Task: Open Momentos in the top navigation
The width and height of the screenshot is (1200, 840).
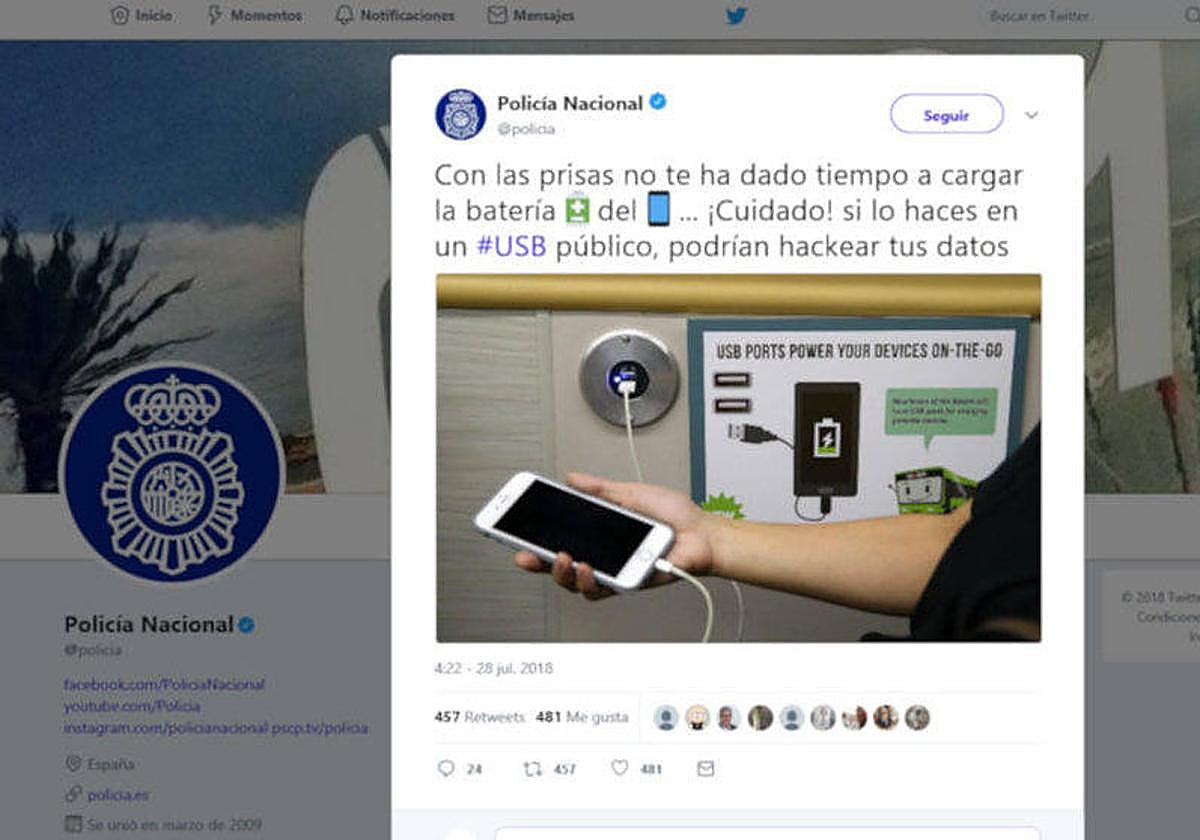Action: 254,16
